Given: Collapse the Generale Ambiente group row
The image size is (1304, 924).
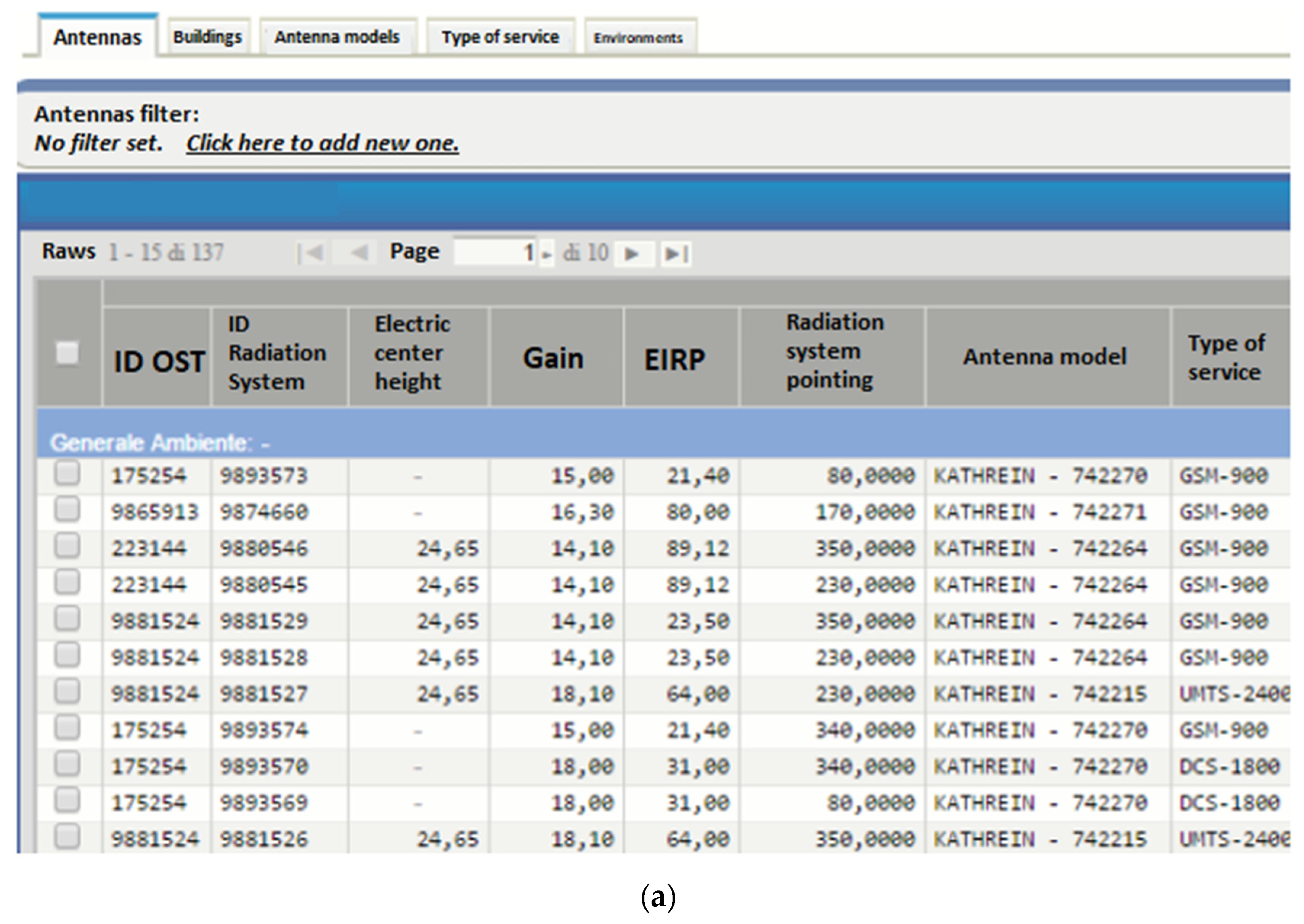Looking at the screenshot, I should click(159, 442).
